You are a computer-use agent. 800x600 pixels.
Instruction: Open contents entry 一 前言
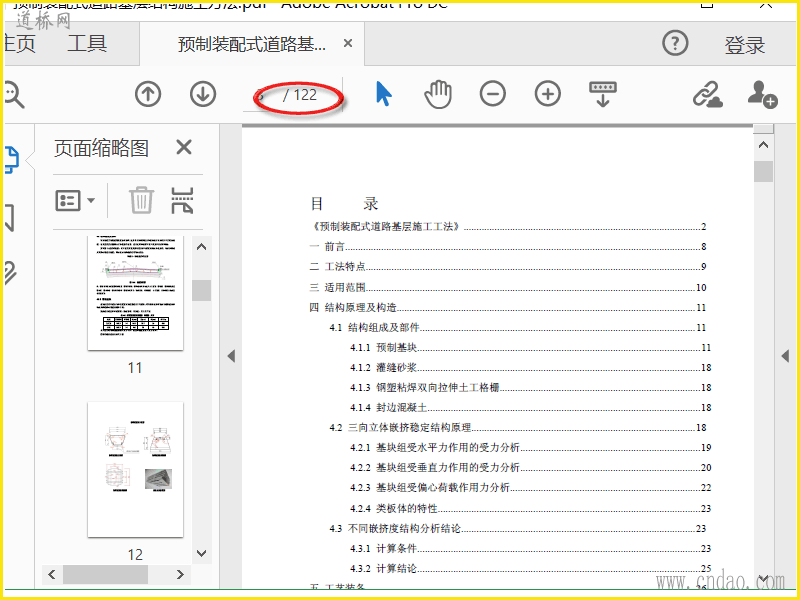[x=508, y=246]
